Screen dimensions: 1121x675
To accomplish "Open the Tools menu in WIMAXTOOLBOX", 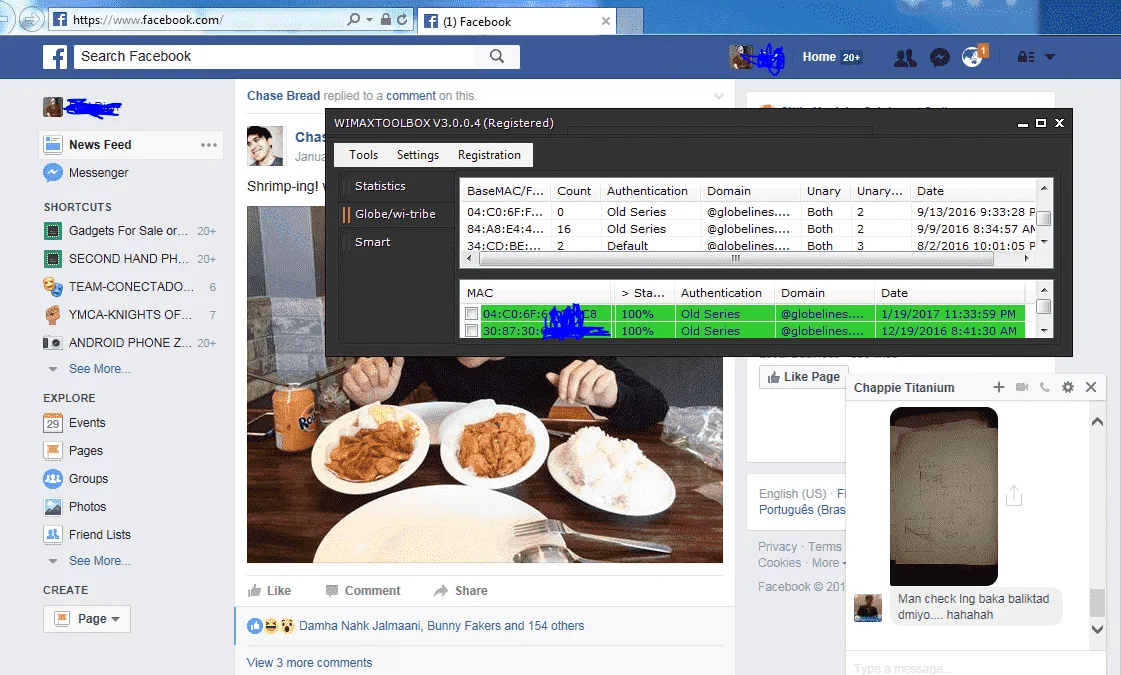I will coord(363,155).
